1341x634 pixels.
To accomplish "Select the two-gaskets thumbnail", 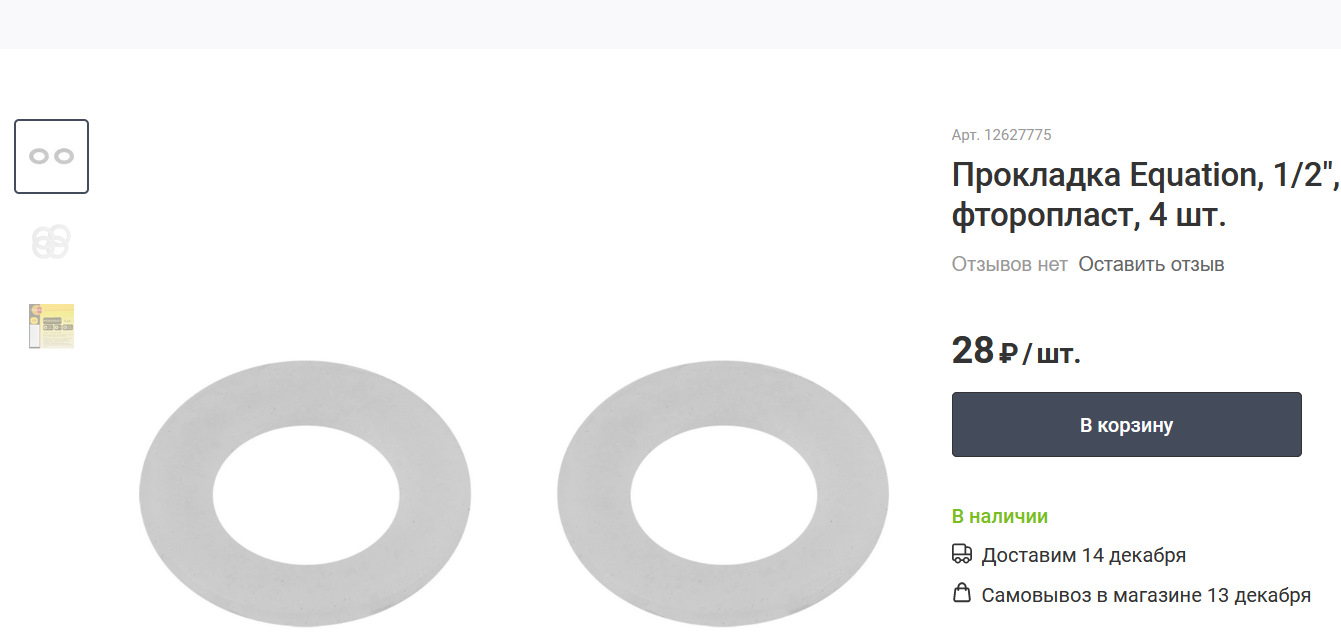I will [51, 156].
